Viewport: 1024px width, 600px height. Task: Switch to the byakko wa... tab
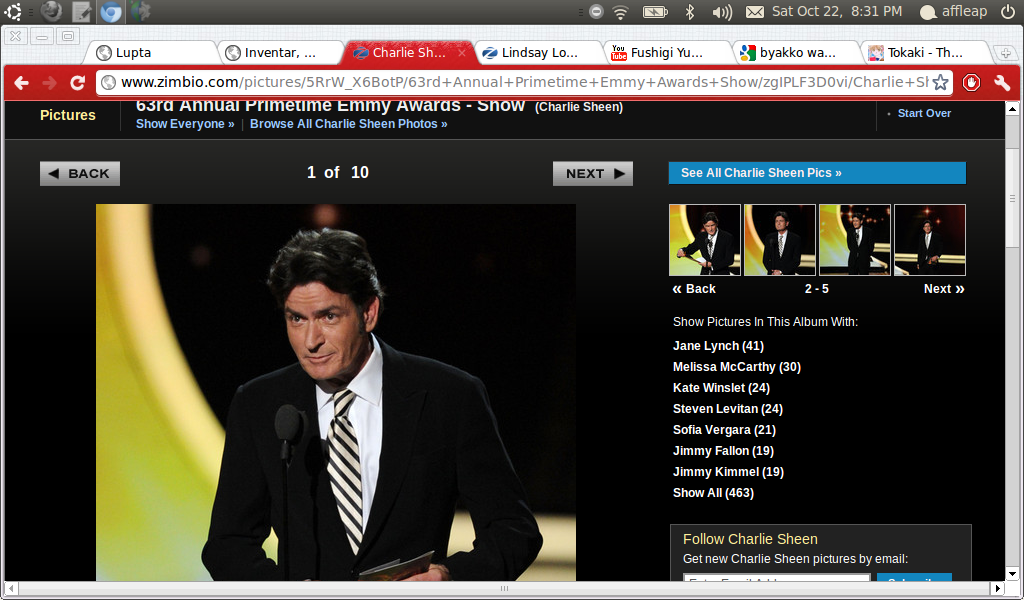[797, 53]
